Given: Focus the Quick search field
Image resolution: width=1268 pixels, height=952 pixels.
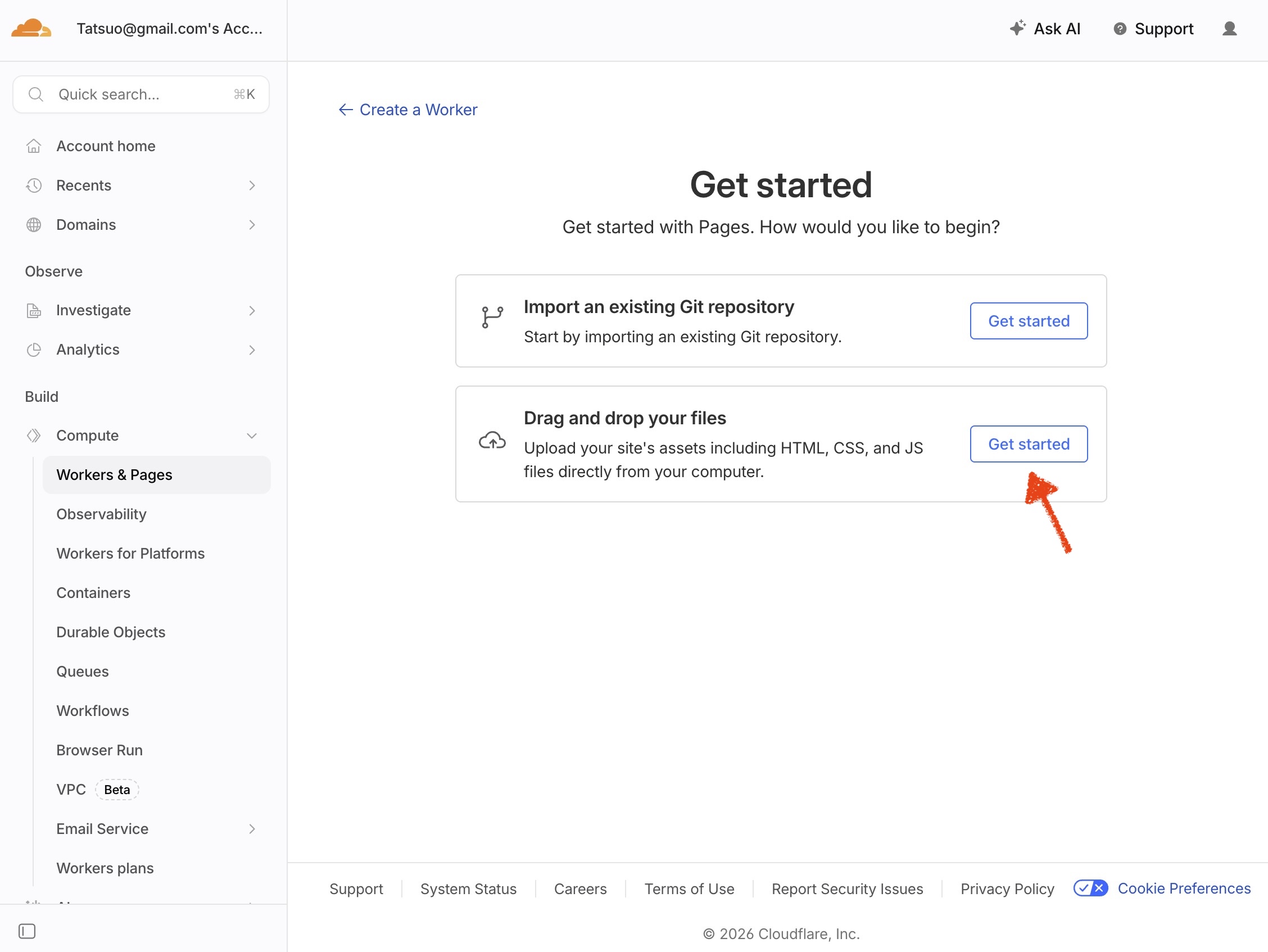Looking at the screenshot, I should pos(141,94).
